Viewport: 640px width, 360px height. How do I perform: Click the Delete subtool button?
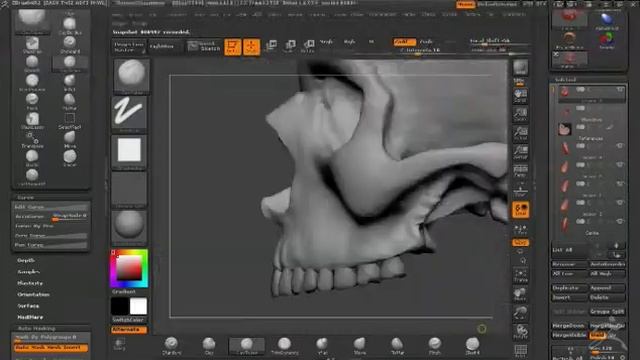[607, 298]
